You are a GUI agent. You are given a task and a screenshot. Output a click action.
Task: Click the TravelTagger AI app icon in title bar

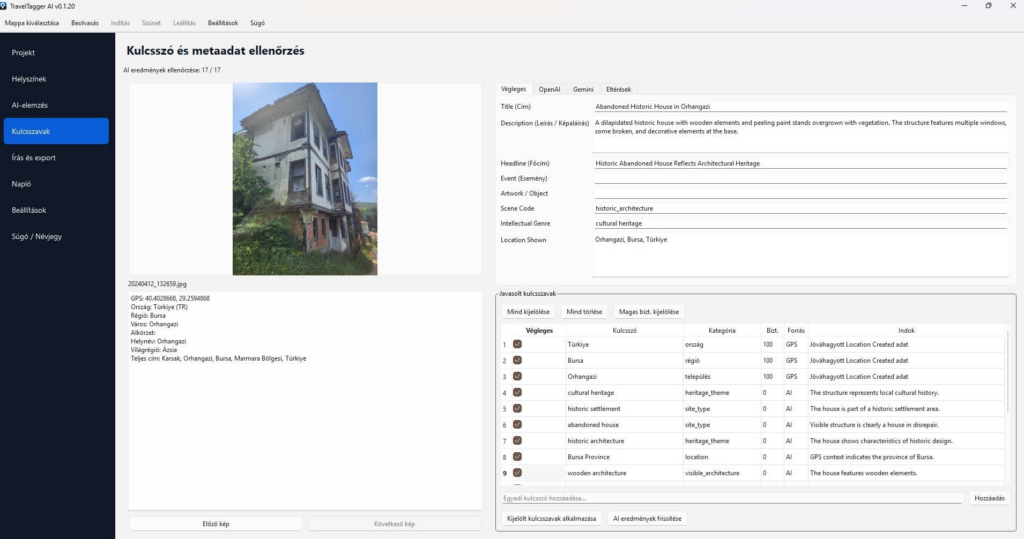[3, 6]
